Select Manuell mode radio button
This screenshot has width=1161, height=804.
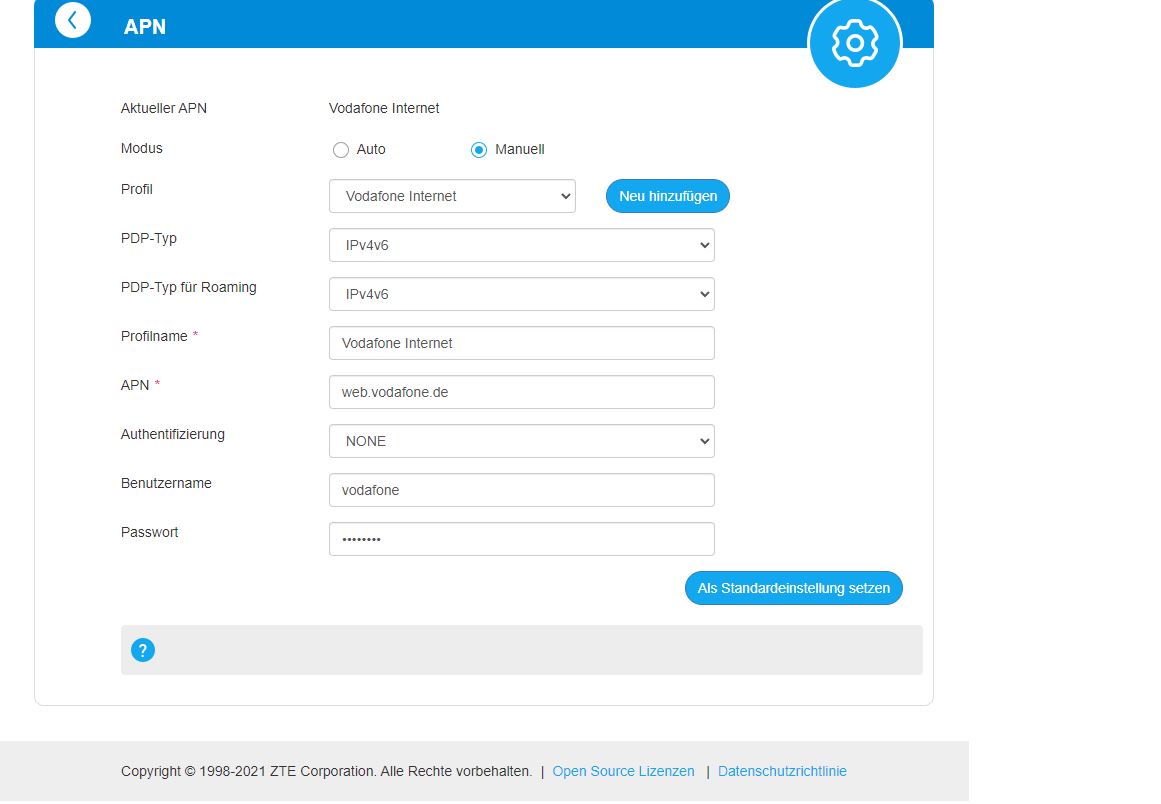coord(479,150)
